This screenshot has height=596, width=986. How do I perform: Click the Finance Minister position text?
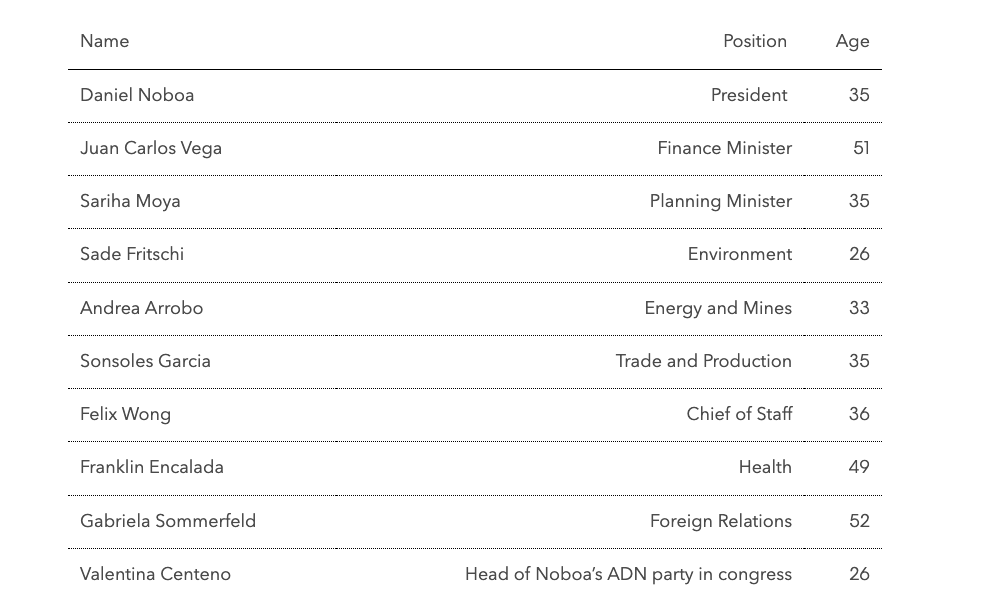[724, 148]
